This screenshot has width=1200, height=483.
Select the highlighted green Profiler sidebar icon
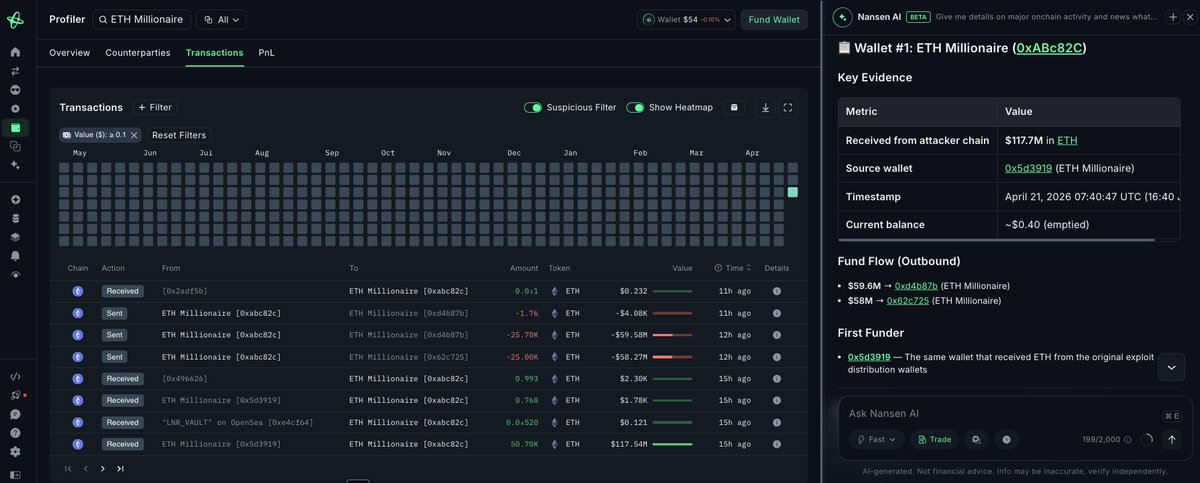click(x=15, y=127)
